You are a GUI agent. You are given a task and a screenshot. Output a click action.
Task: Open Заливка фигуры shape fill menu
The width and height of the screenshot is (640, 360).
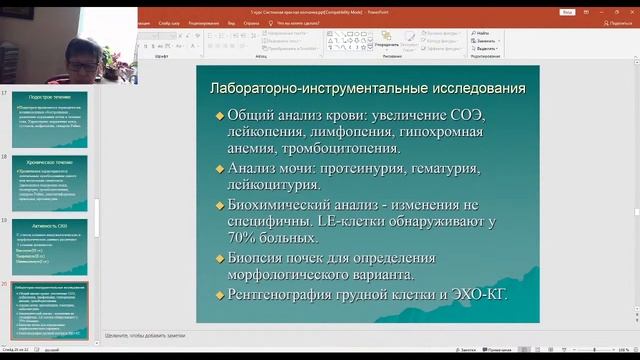click(440, 33)
